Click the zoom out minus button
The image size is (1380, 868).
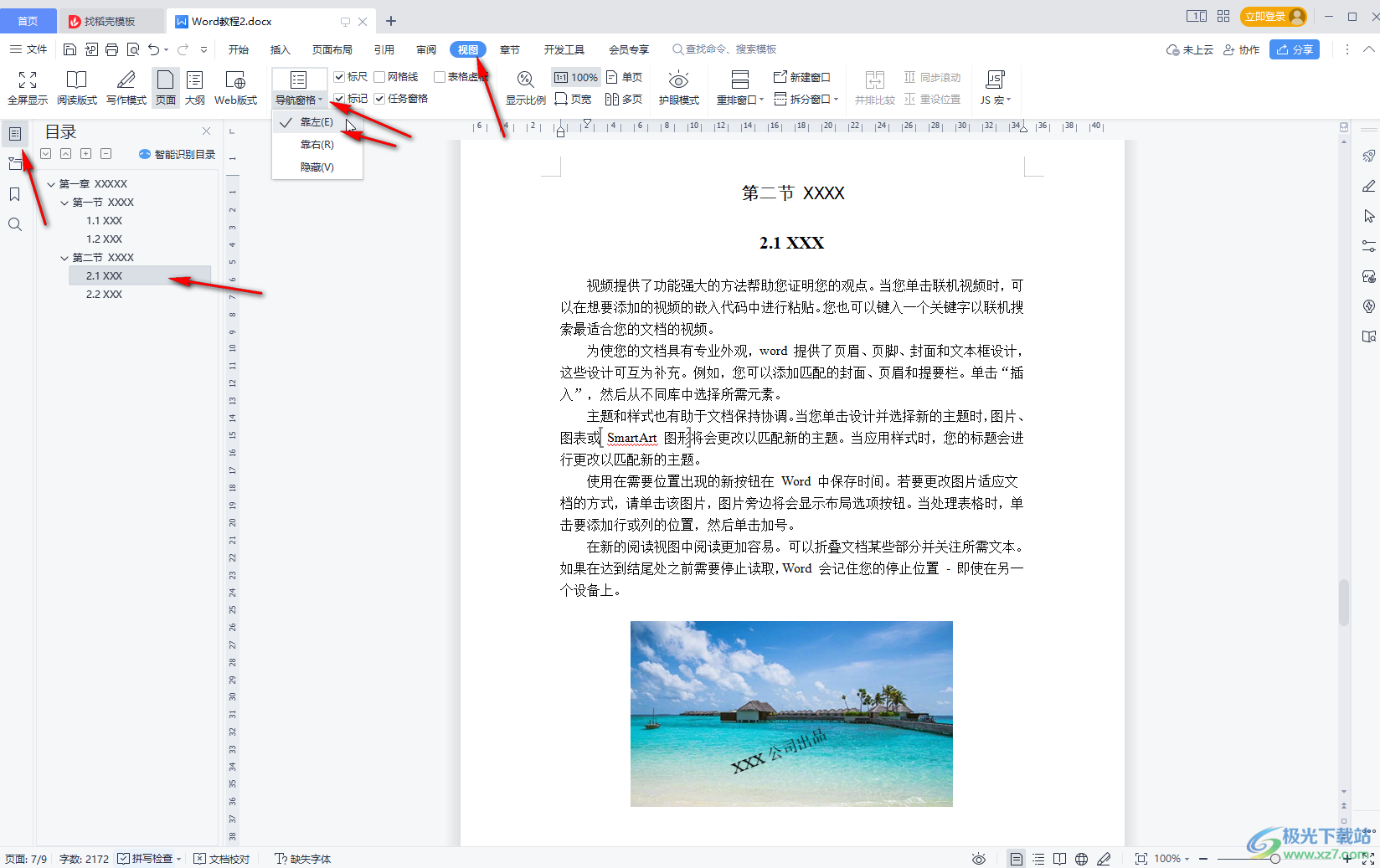pyautogui.click(x=1203, y=859)
